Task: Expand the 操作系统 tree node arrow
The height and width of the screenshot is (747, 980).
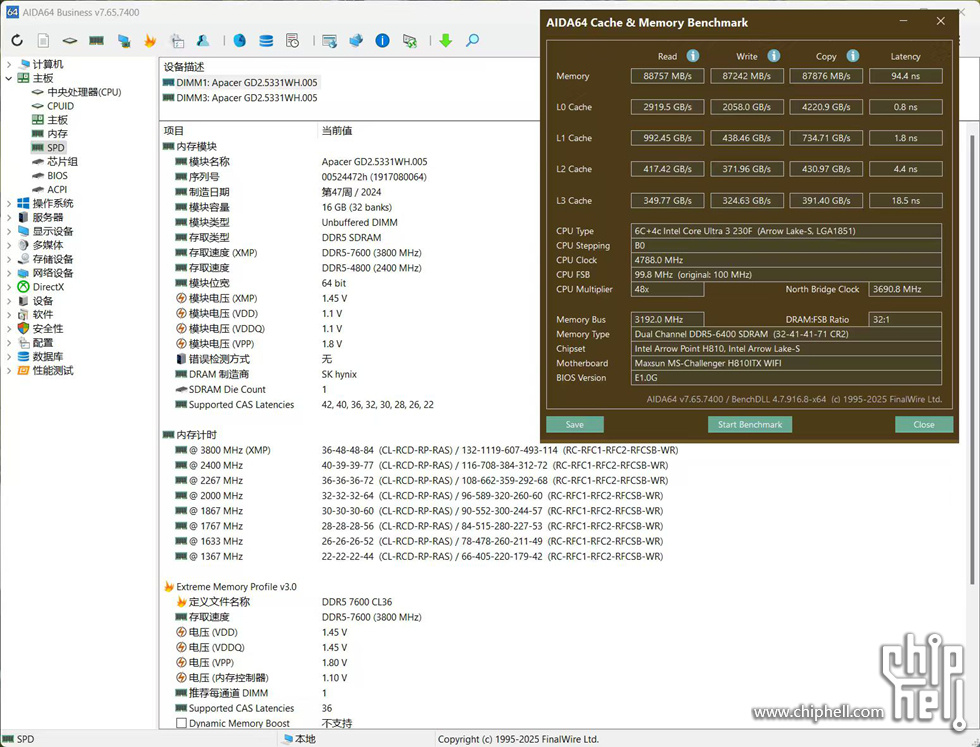Action: coord(9,203)
